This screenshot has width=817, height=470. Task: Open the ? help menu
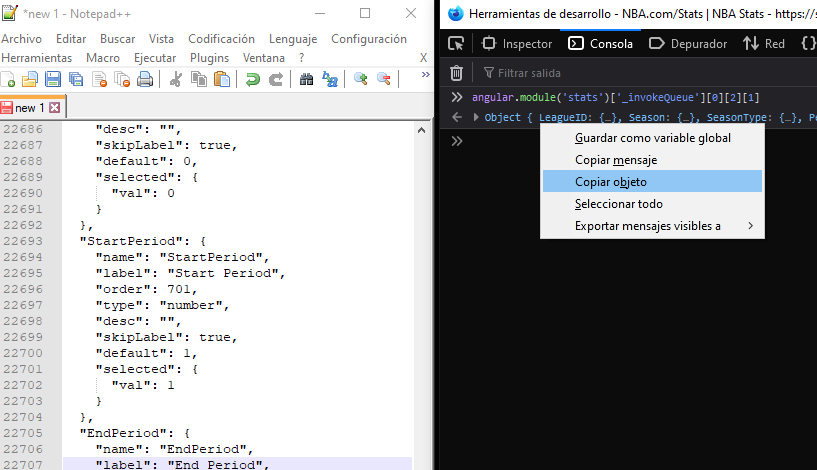301,58
